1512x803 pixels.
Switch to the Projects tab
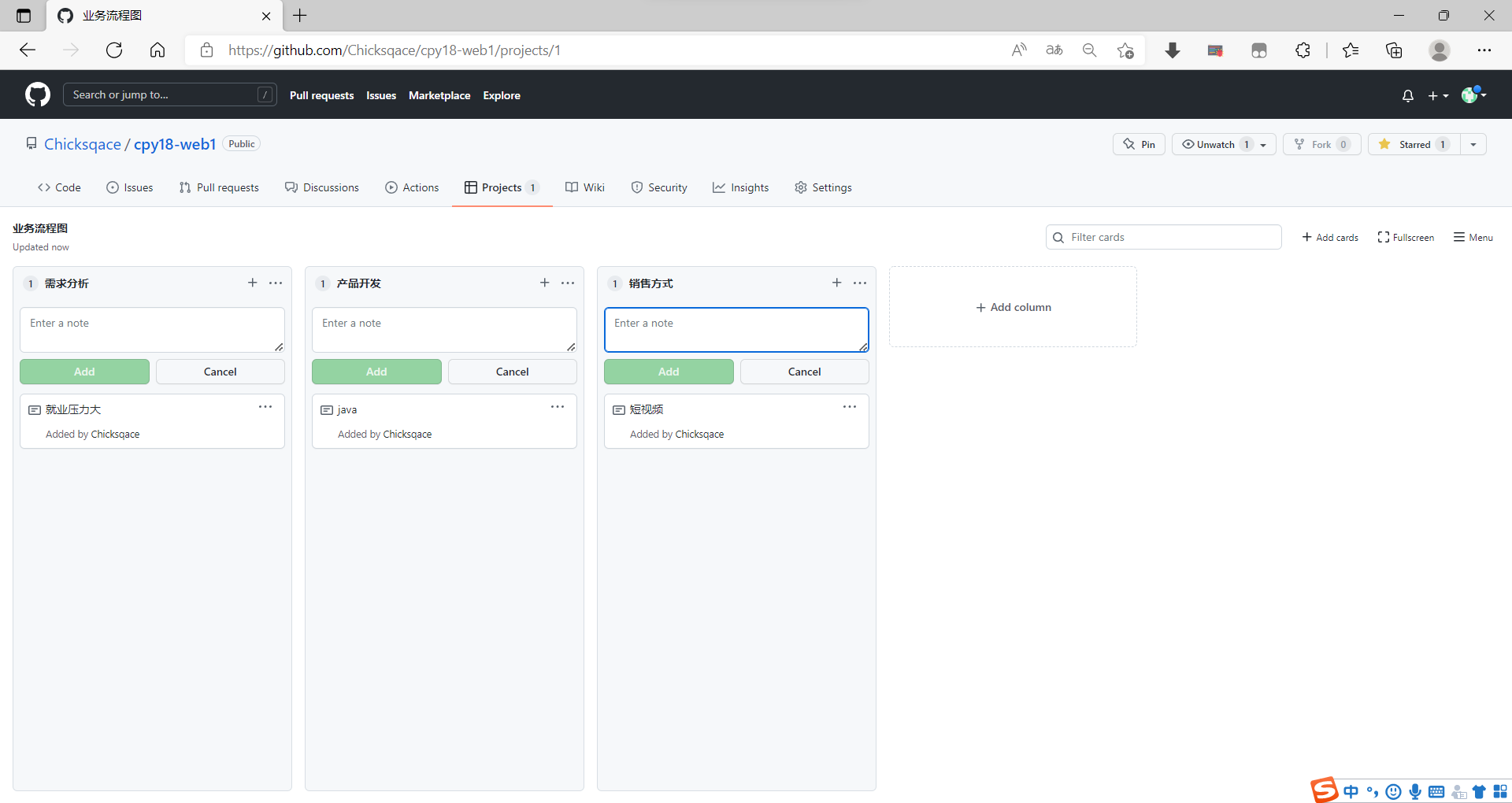pyautogui.click(x=502, y=187)
